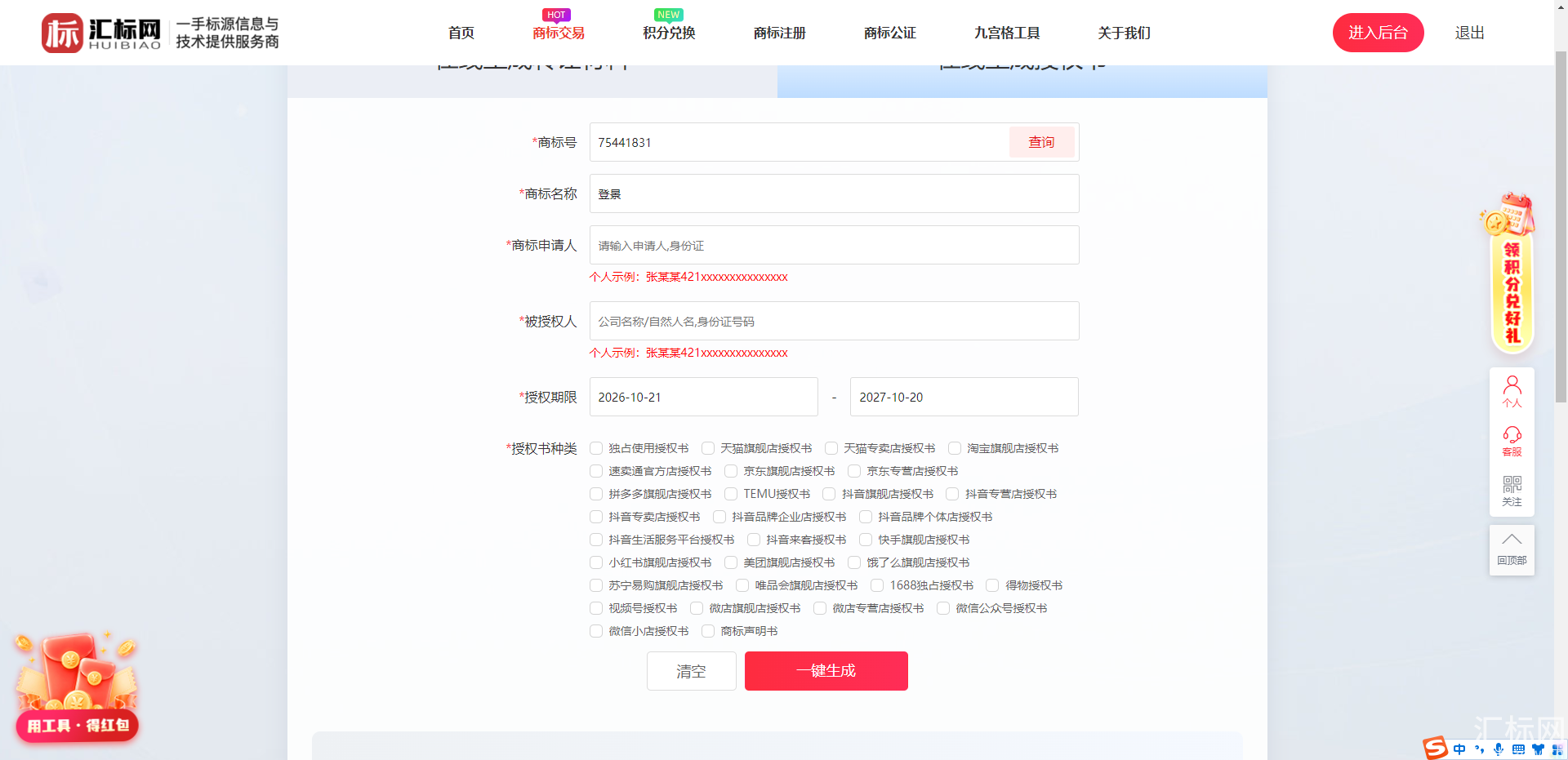Click the input method microphone icon
Viewport: 1568px width, 760px height.
[x=1499, y=749]
